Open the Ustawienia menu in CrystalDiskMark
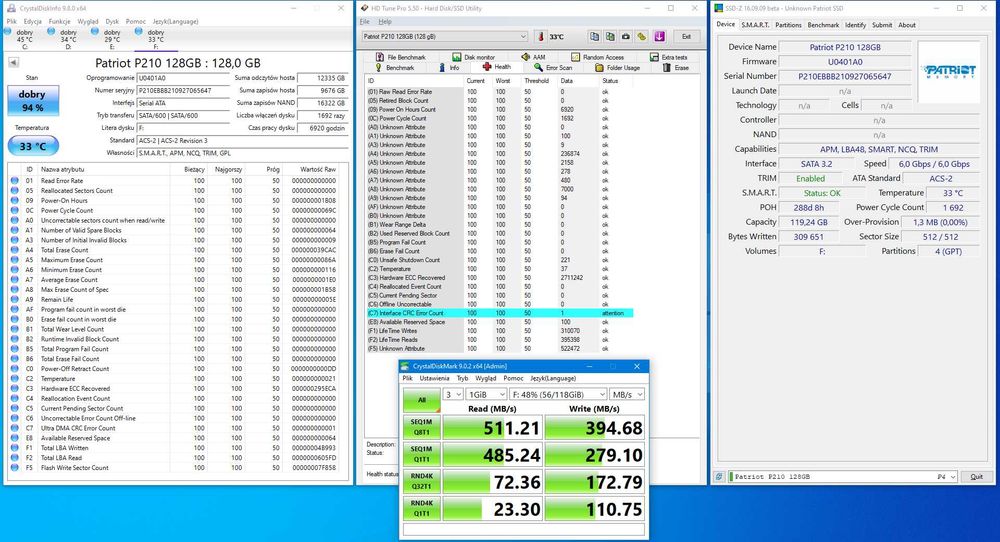This screenshot has width=1000, height=542. click(434, 378)
